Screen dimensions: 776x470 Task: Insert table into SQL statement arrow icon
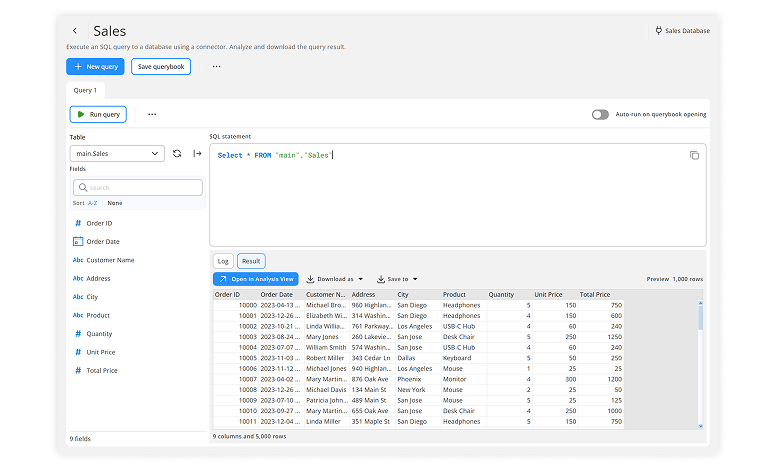pyautogui.click(x=197, y=153)
